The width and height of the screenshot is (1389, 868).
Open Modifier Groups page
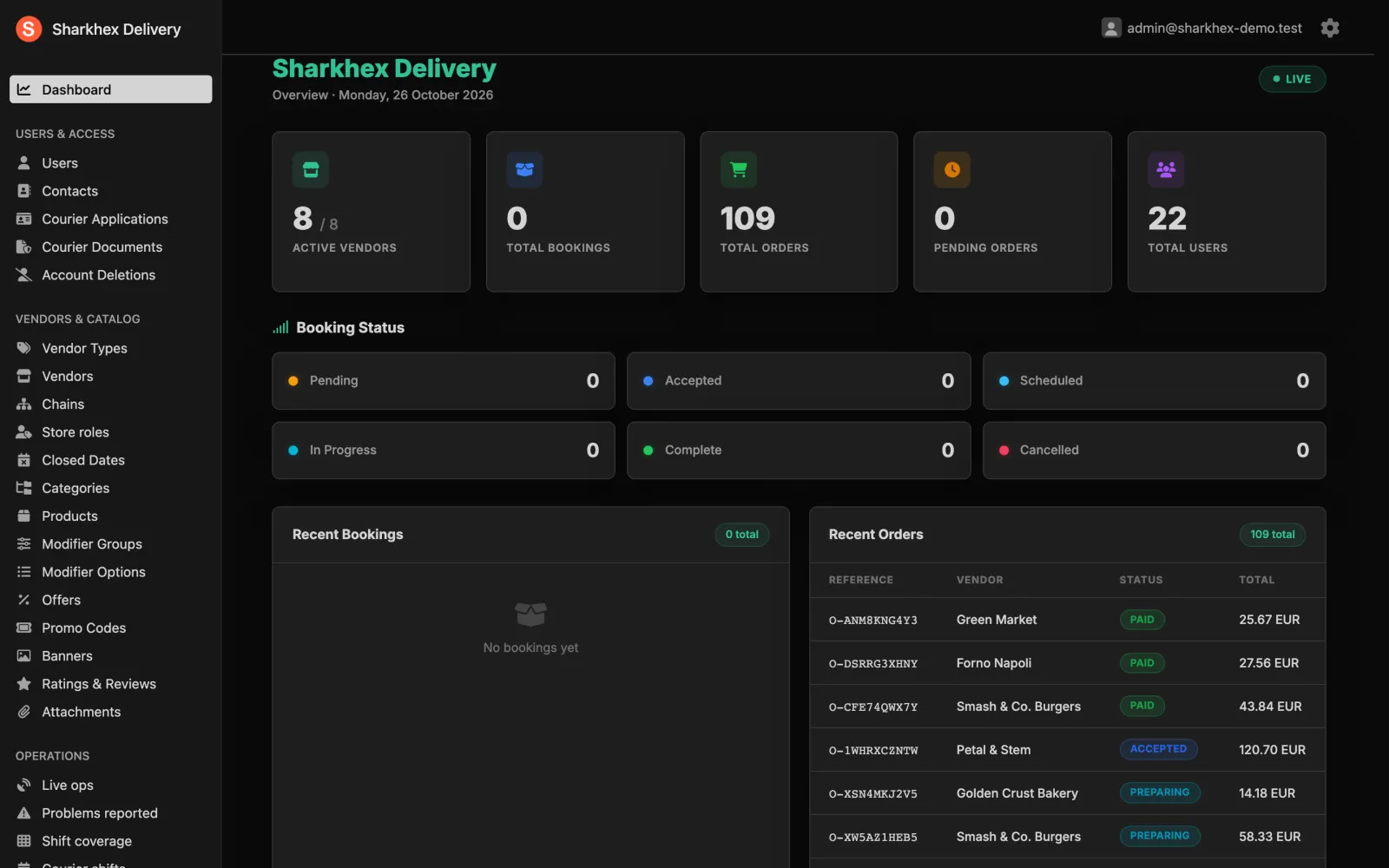[x=92, y=544]
